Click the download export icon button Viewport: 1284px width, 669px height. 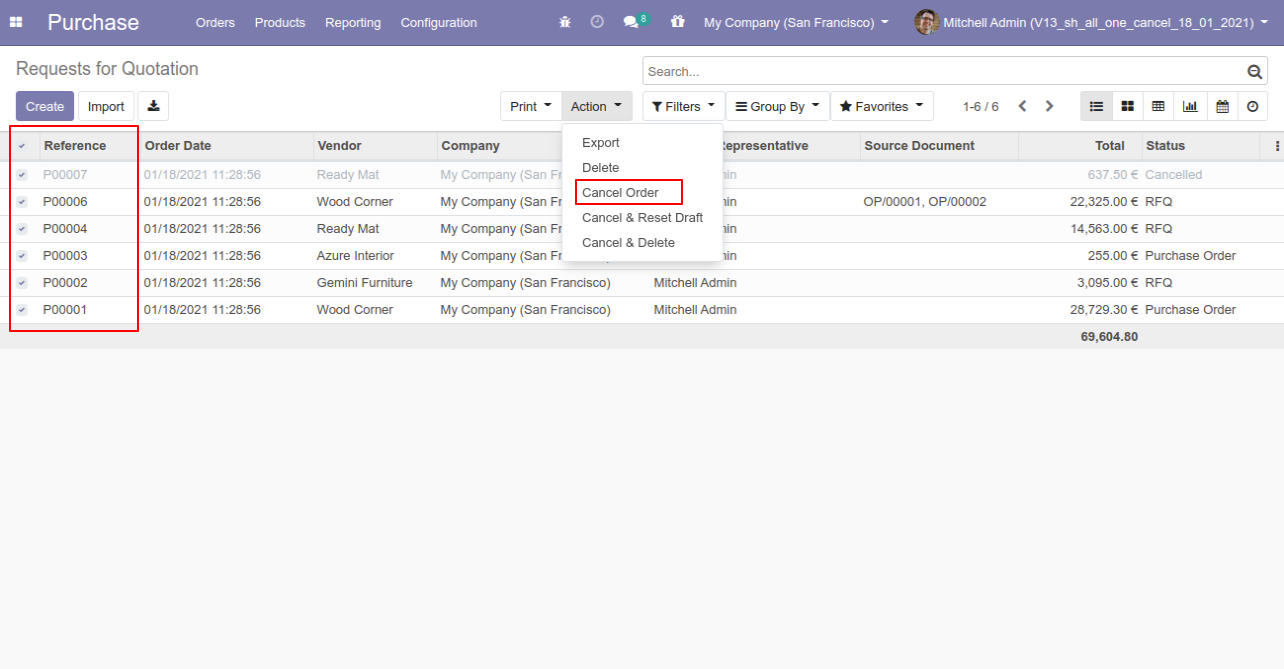(153, 106)
